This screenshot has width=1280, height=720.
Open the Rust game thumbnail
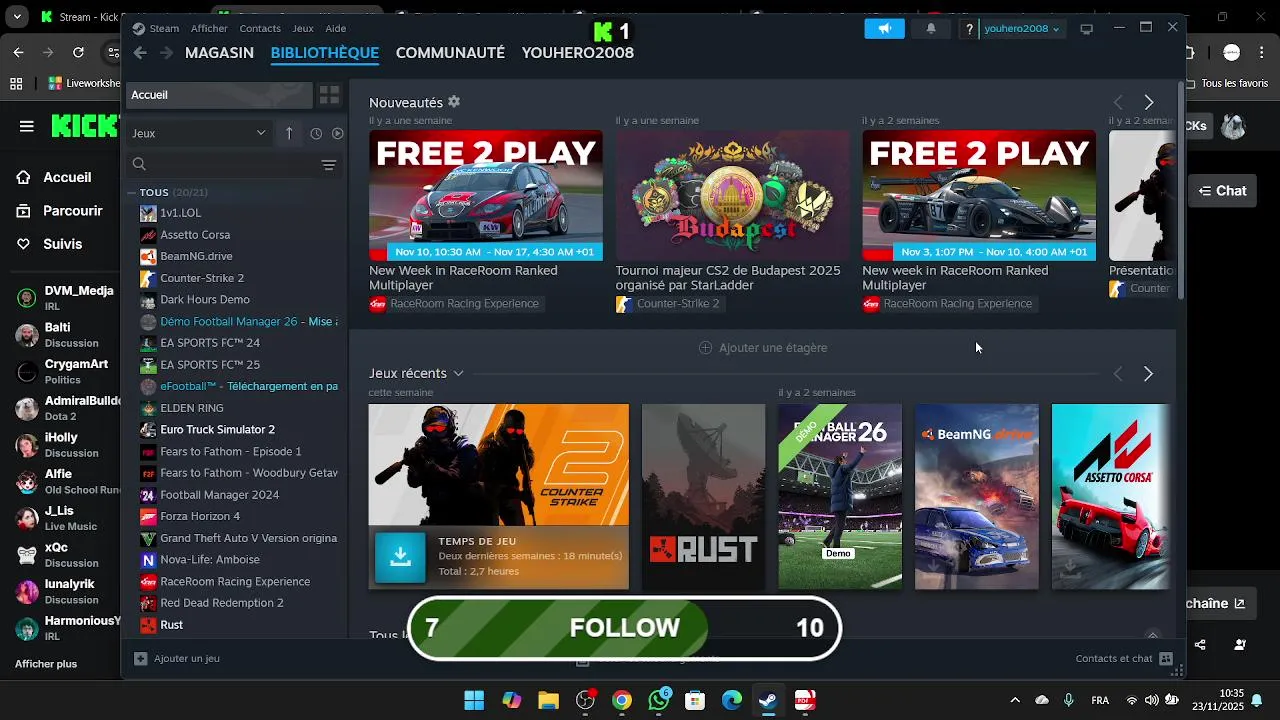704,497
